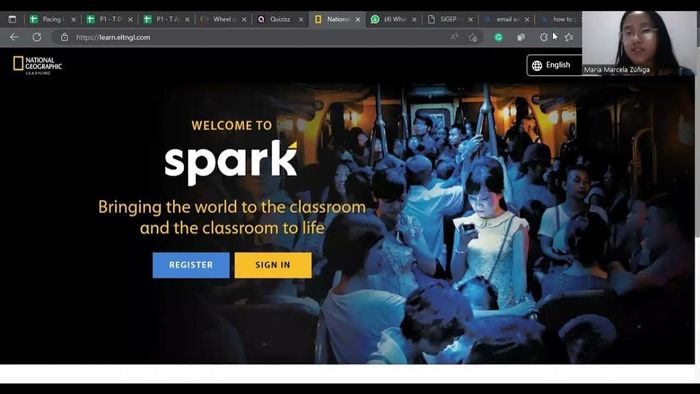
Task: Open the green Grammarly extension icon
Action: 499,37
